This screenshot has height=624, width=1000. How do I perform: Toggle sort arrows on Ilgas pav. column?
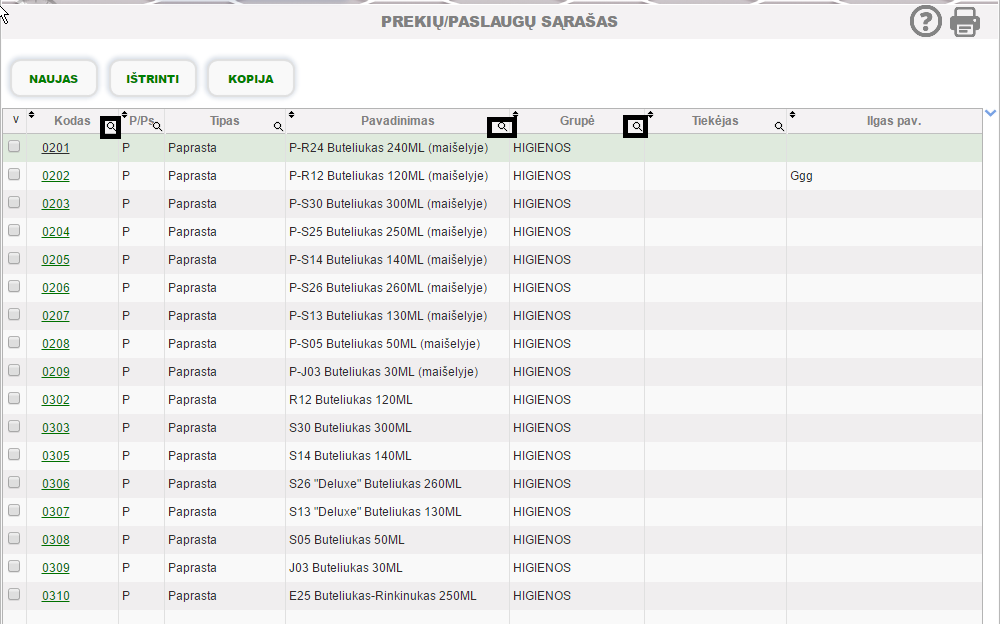[792, 115]
